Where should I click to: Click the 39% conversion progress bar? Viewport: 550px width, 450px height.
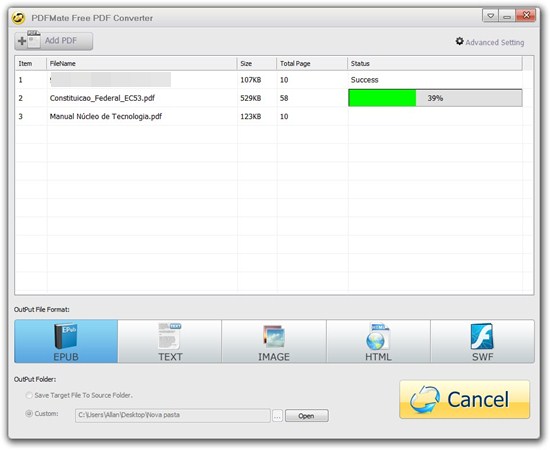435,98
